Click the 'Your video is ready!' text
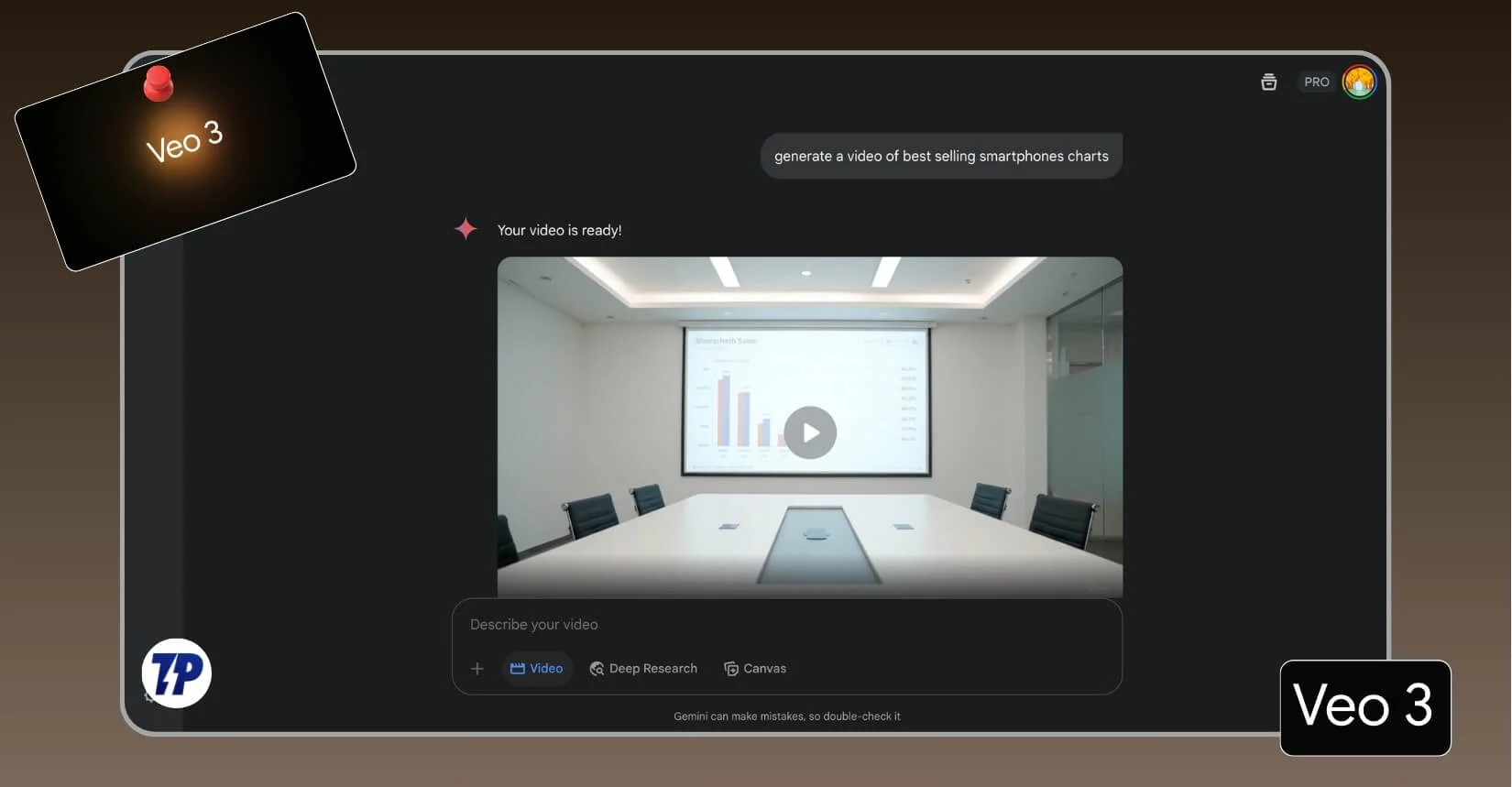The width and height of the screenshot is (1512, 787). [559, 230]
